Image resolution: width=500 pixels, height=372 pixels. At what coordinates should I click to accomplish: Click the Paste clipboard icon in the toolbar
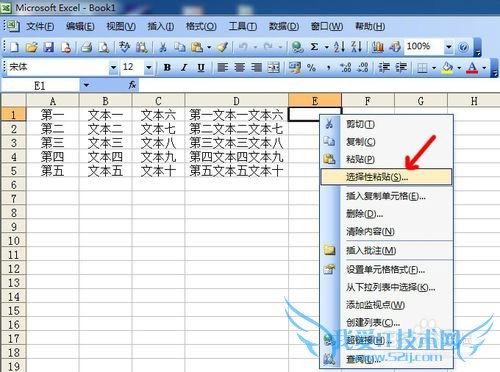click(197, 47)
